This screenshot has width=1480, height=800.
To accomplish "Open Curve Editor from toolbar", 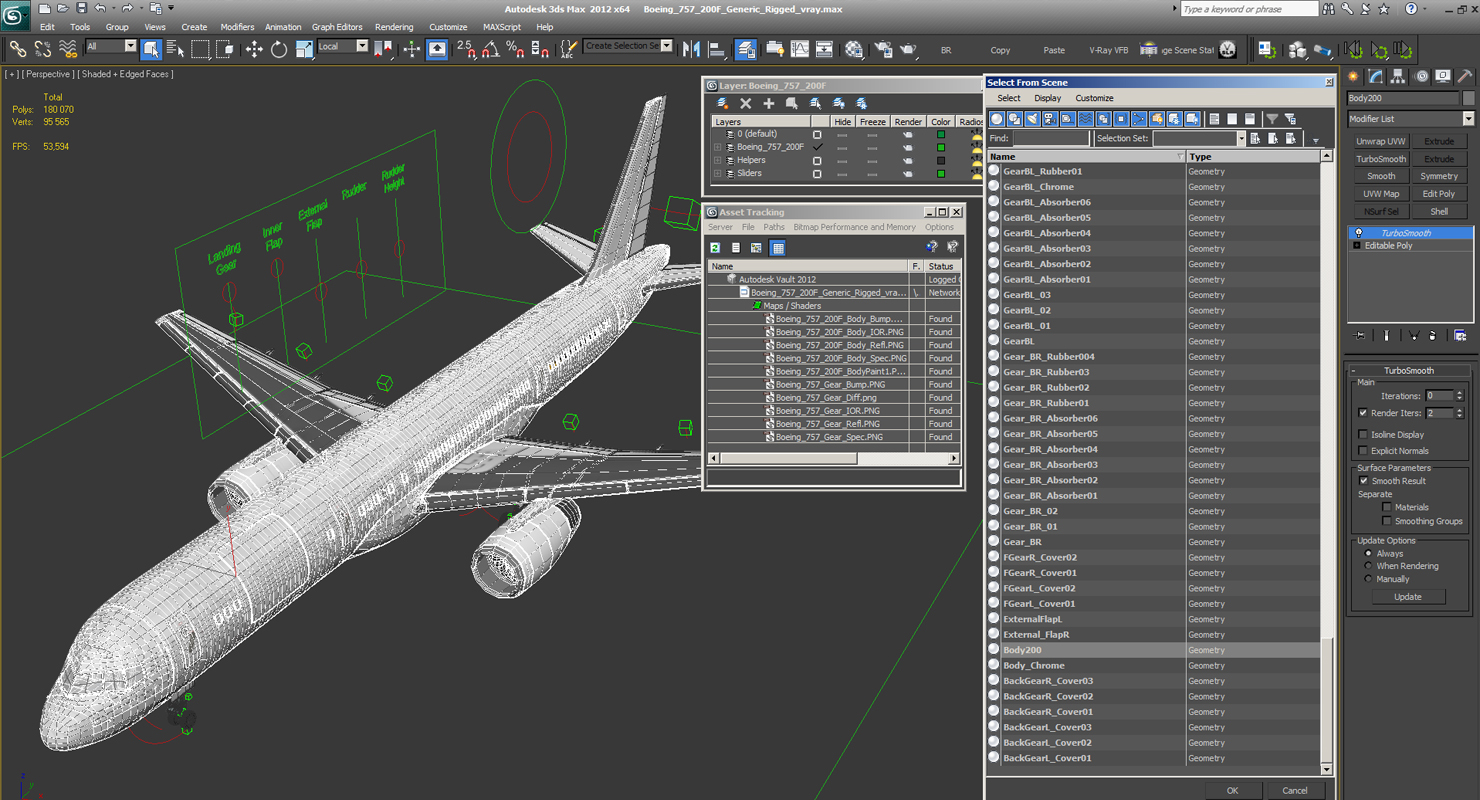I will tap(800, 48).
